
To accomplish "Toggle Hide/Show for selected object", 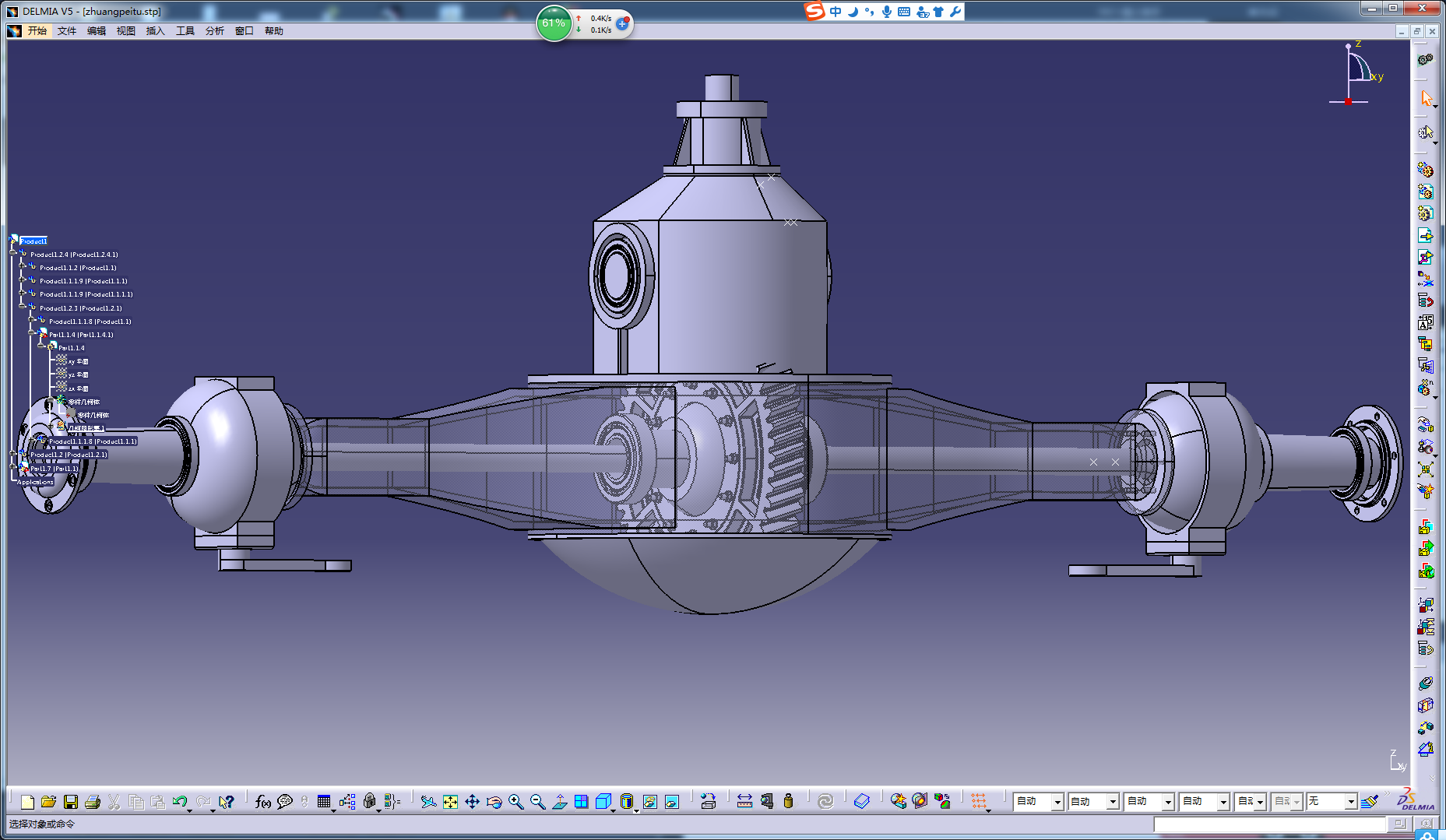I will (649, 801).
